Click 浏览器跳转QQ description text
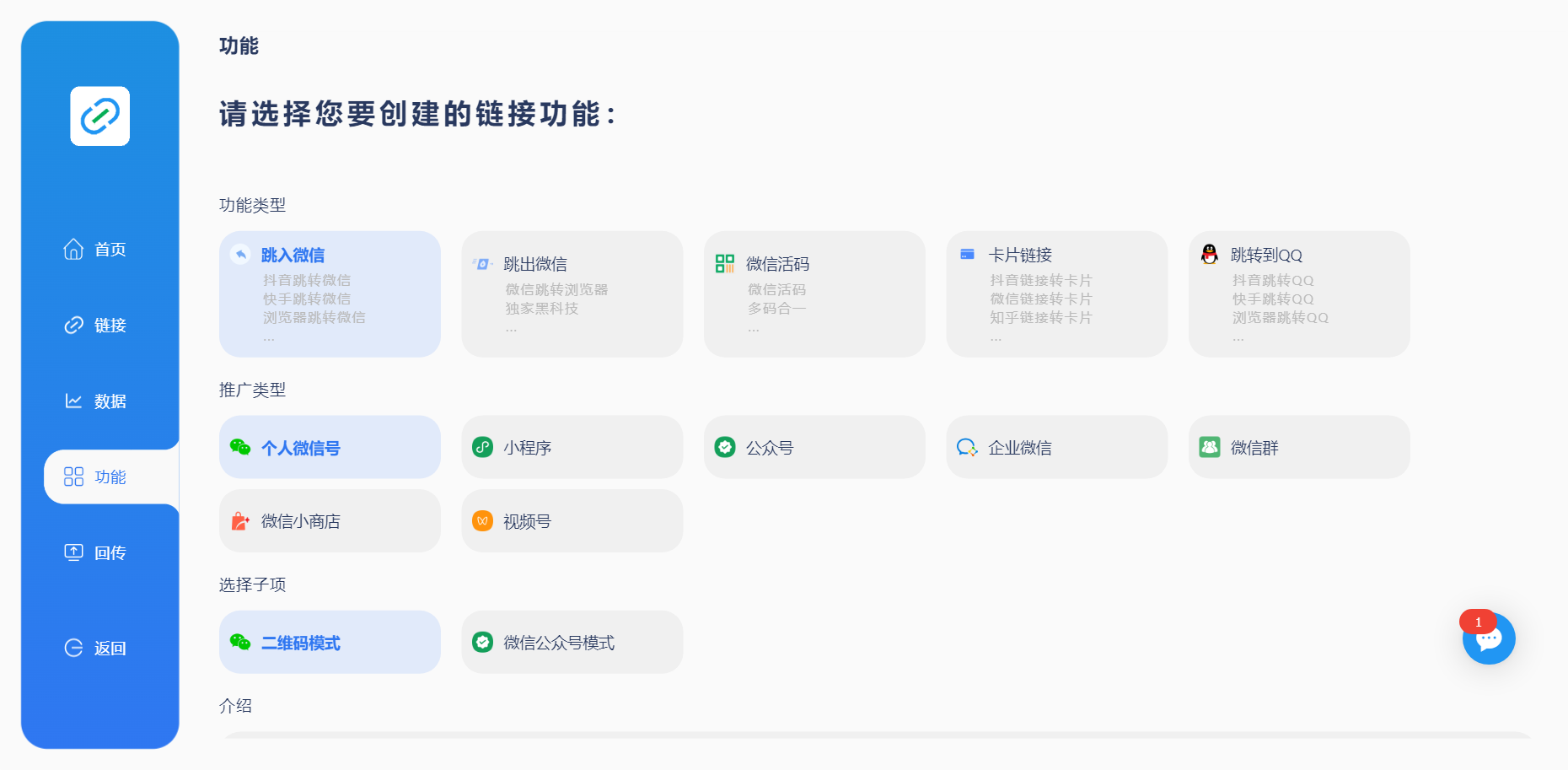Image resolution: width=1568 pixels, height=770 pixels. (x=1281, y=317)
